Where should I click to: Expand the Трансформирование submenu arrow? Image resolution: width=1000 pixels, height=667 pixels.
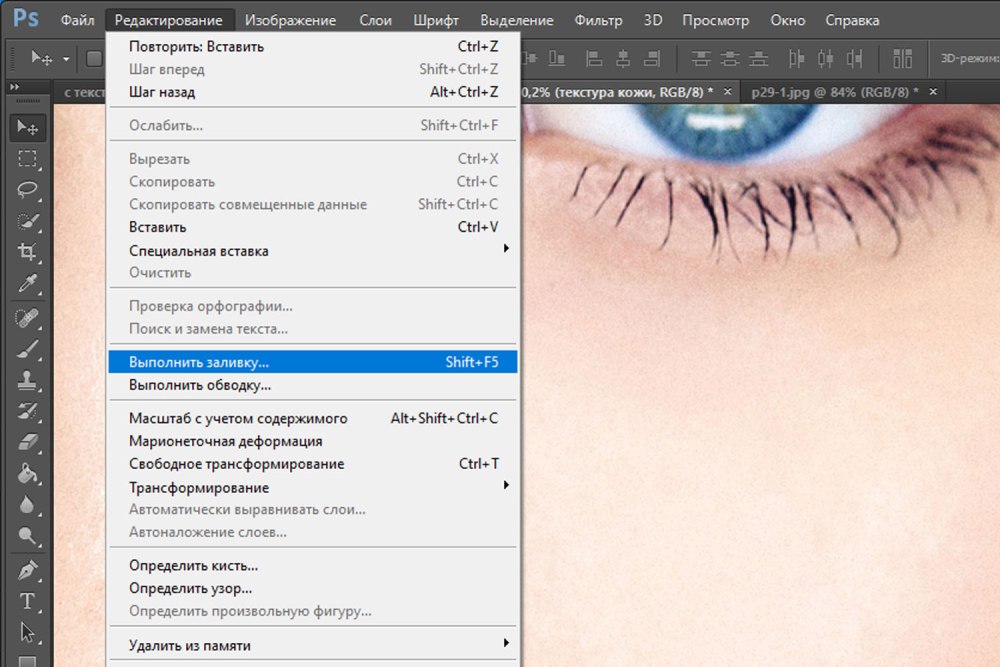[x=506, y=485]
